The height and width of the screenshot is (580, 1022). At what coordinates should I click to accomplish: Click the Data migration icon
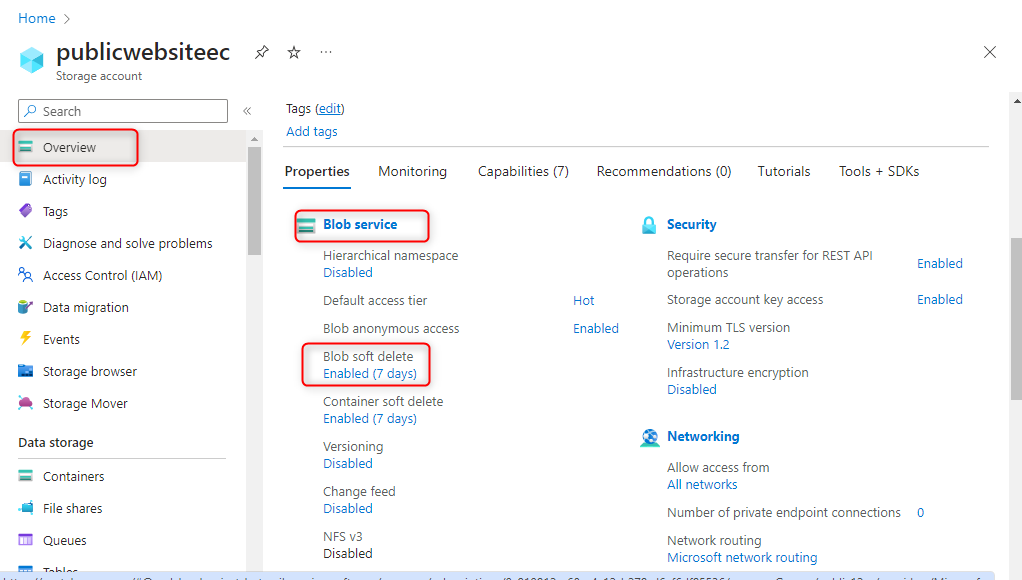pos(26,307)
